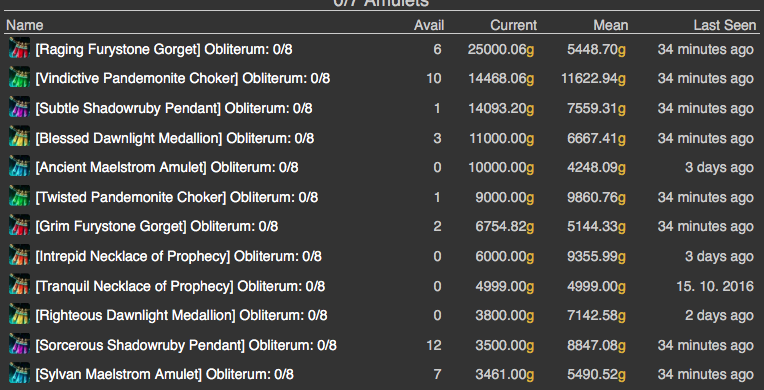The height and width of the screenshot is (390, 764).
Task: Sort by the Avail column header
Action: [x=429, y=25]
